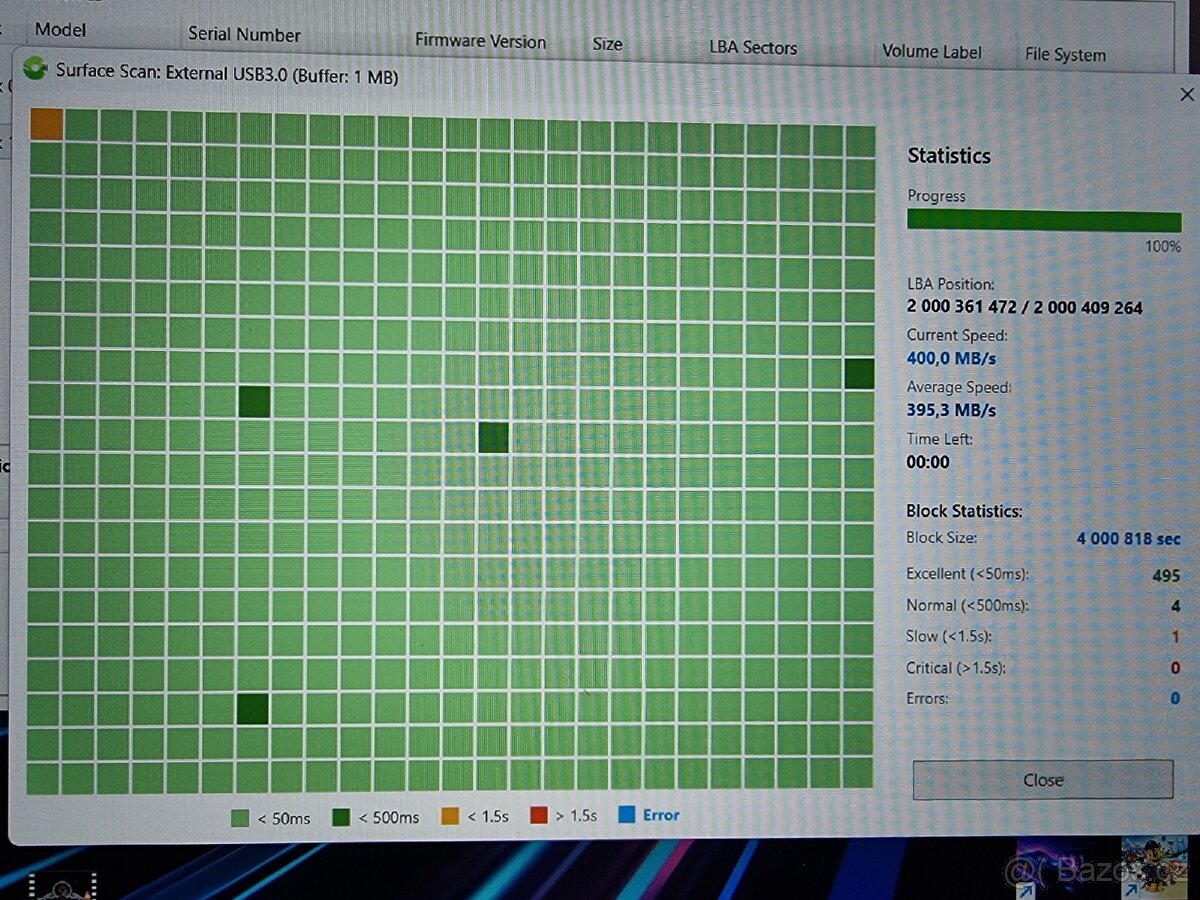Viewport: 1200px width, 900px height.
Task: Click the Error legend label text
Action: click(661, 815)
